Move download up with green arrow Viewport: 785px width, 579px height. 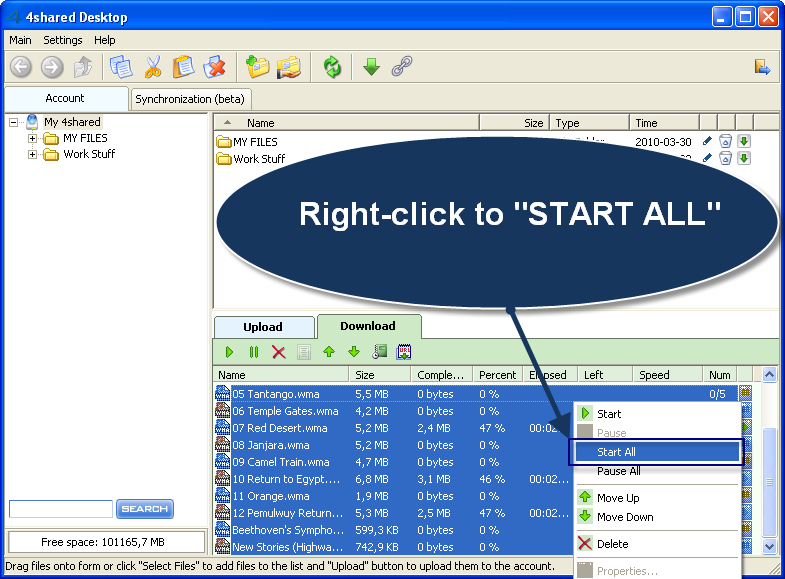(329, 352)
